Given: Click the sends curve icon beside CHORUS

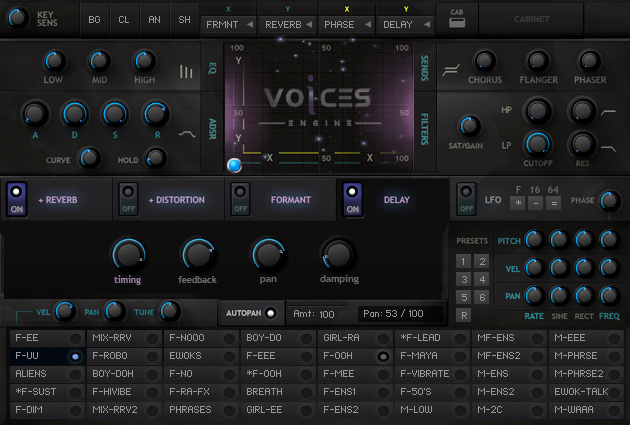Looking at the screenshot, I should 450,70.
